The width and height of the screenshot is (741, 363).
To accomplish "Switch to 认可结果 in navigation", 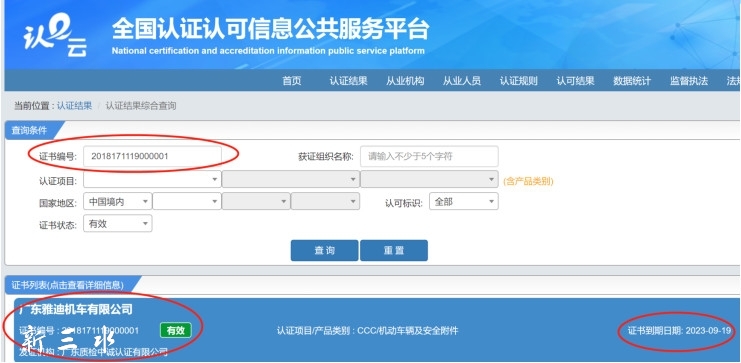I will point(575,81).
